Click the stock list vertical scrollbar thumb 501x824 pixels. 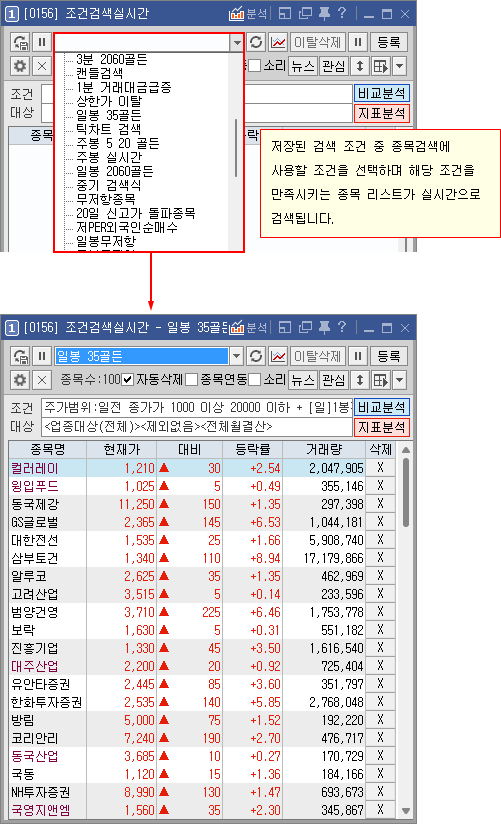tap(405, 492)
